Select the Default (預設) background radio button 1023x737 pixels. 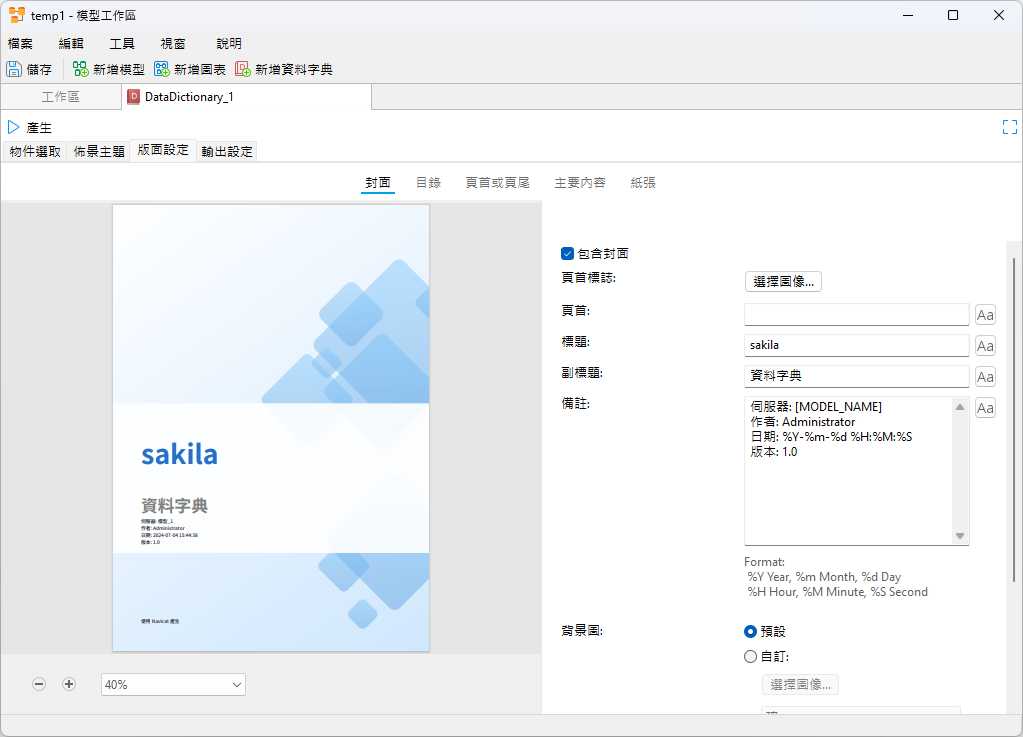pyautogui.click(x=751, y=632)
